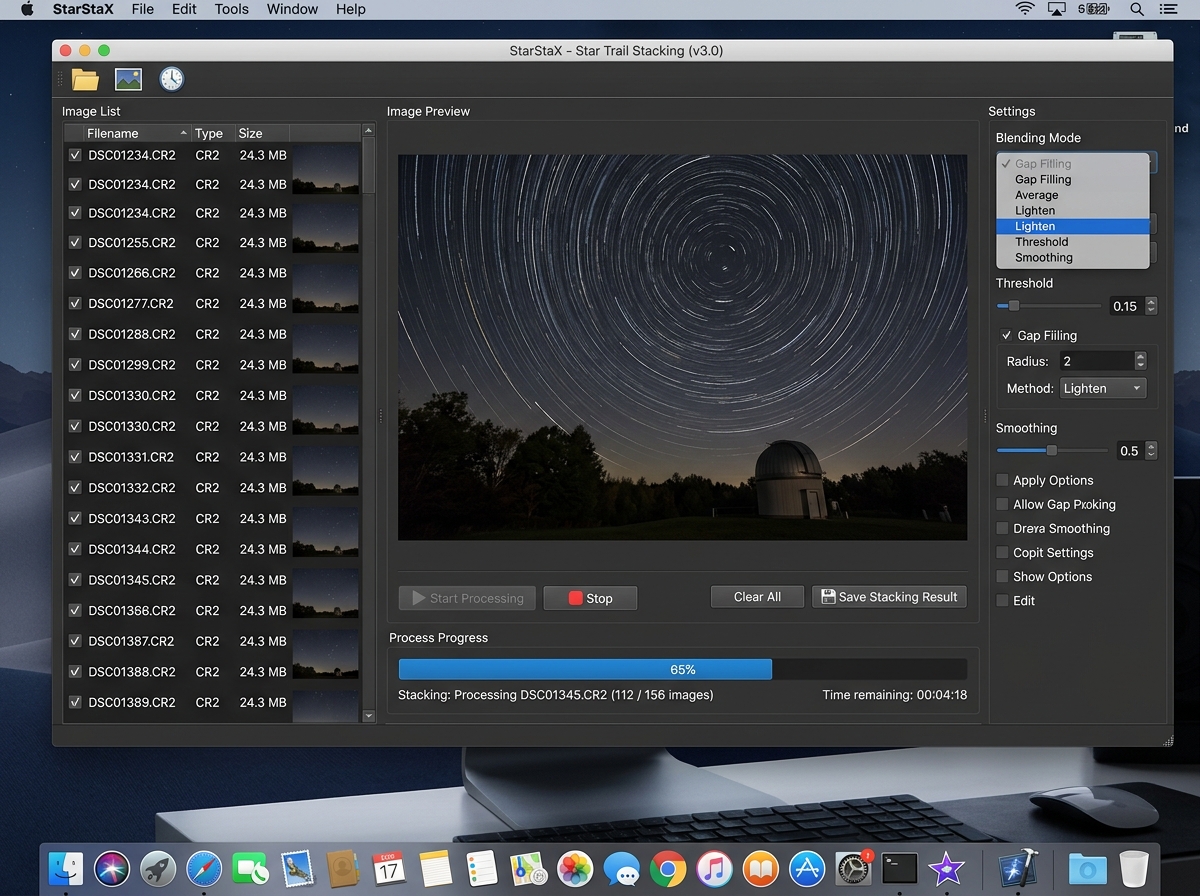Open Notes from the dock

pyautogui.click(x=436, y=867)
